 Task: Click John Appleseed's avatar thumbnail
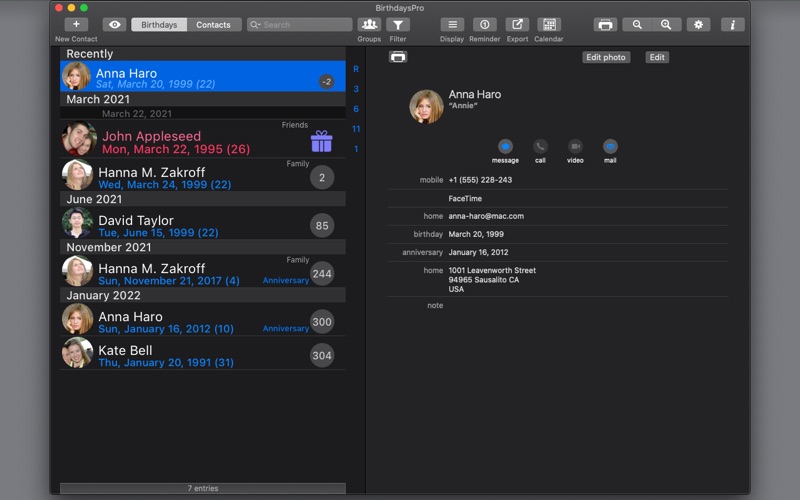(79, 139)
